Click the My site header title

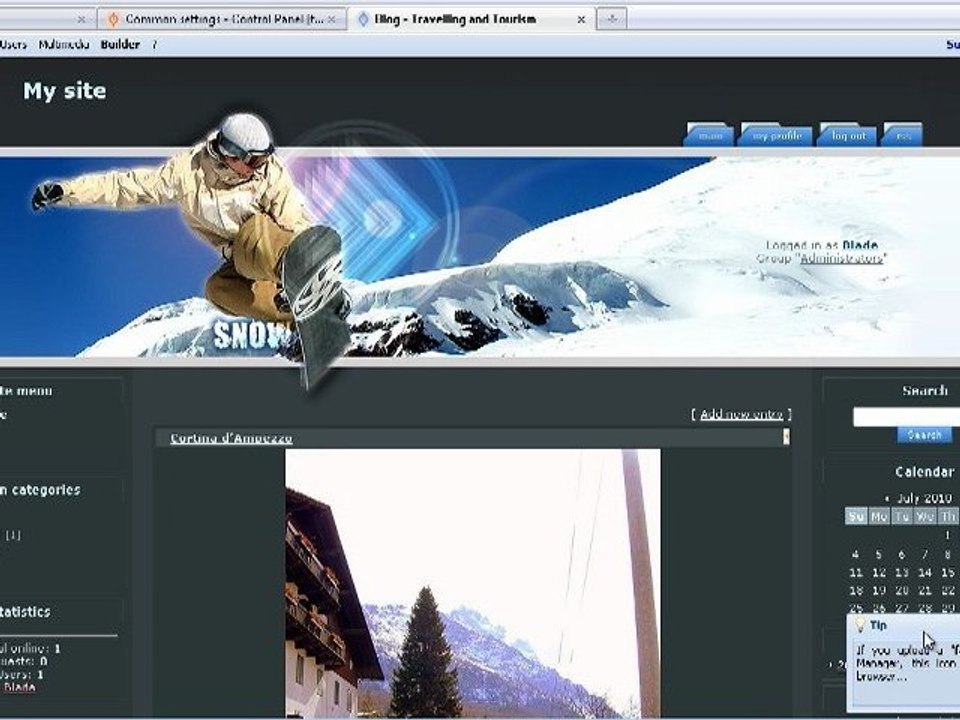coord(65,91)
